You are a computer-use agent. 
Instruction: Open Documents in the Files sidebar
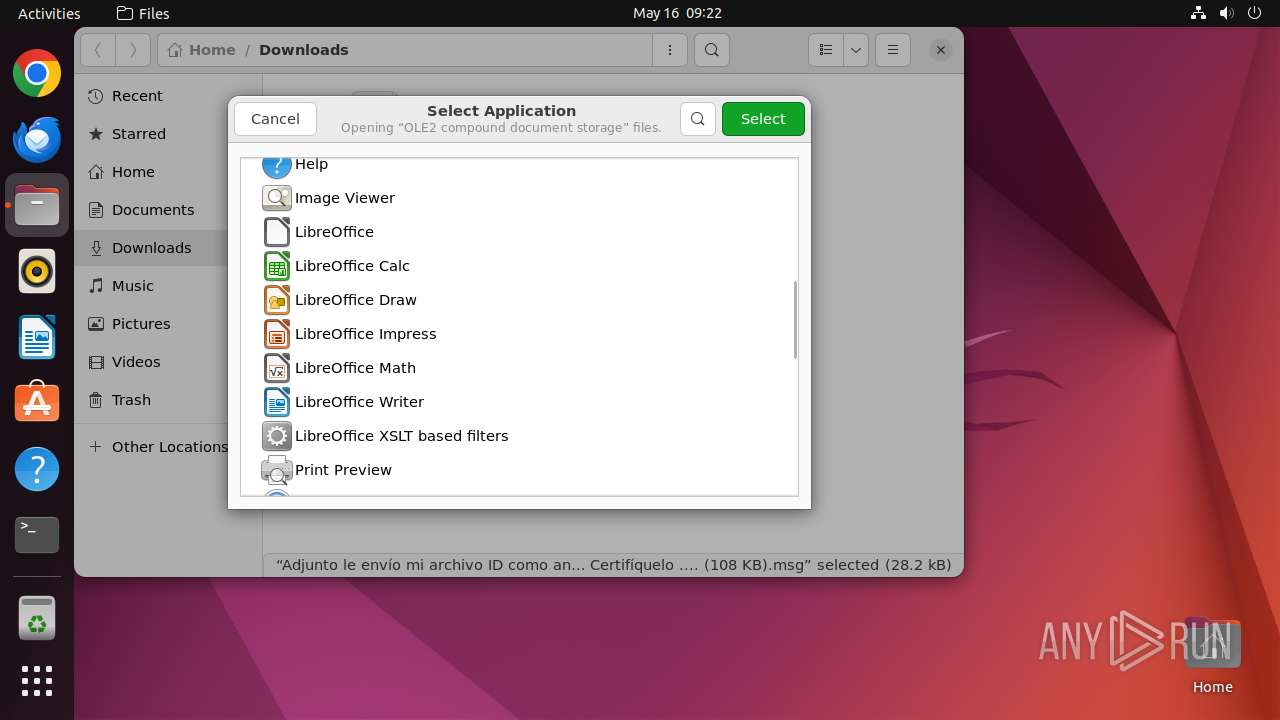tap(151, 210)
